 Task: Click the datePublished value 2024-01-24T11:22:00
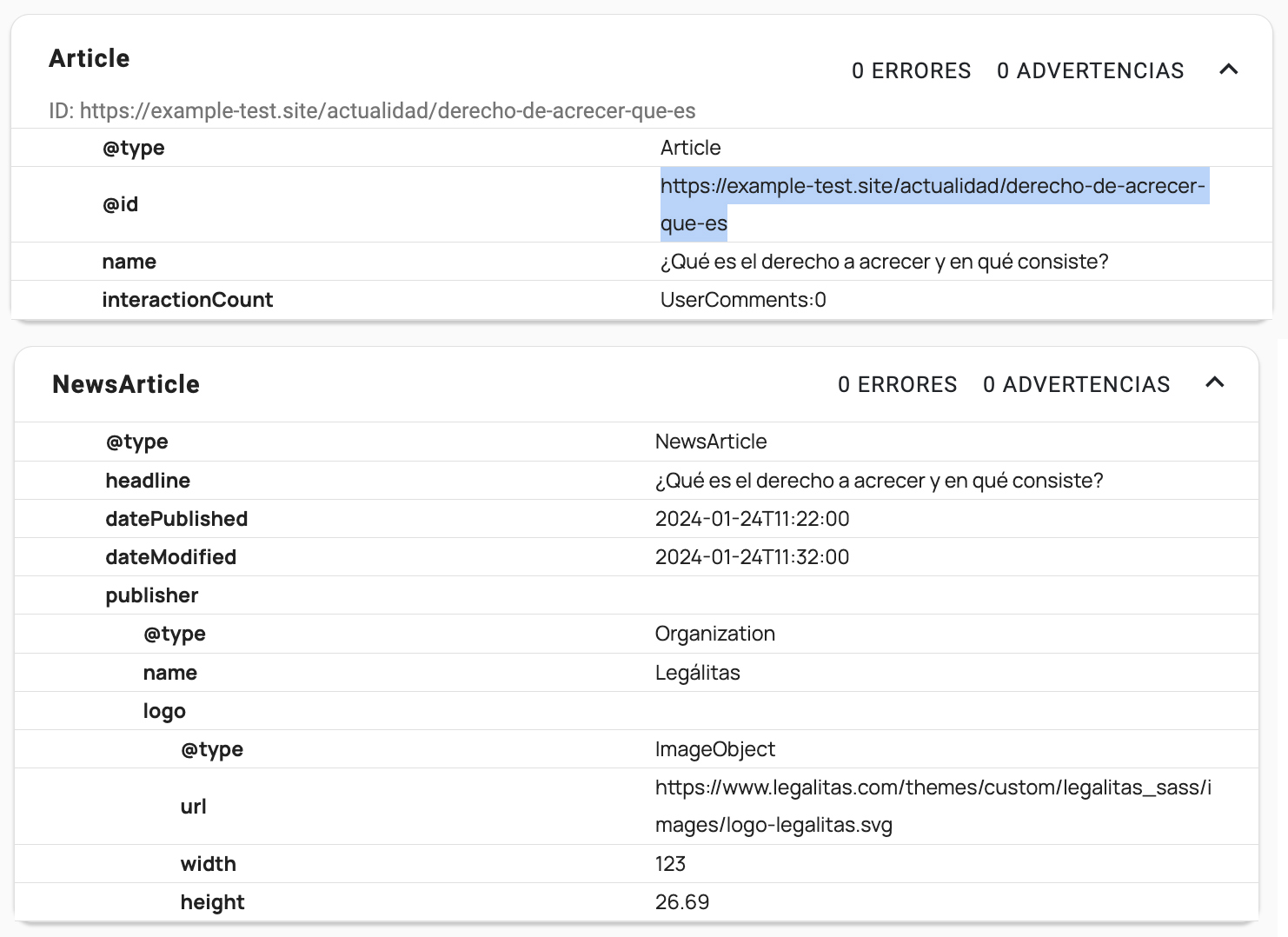(752, 519)
